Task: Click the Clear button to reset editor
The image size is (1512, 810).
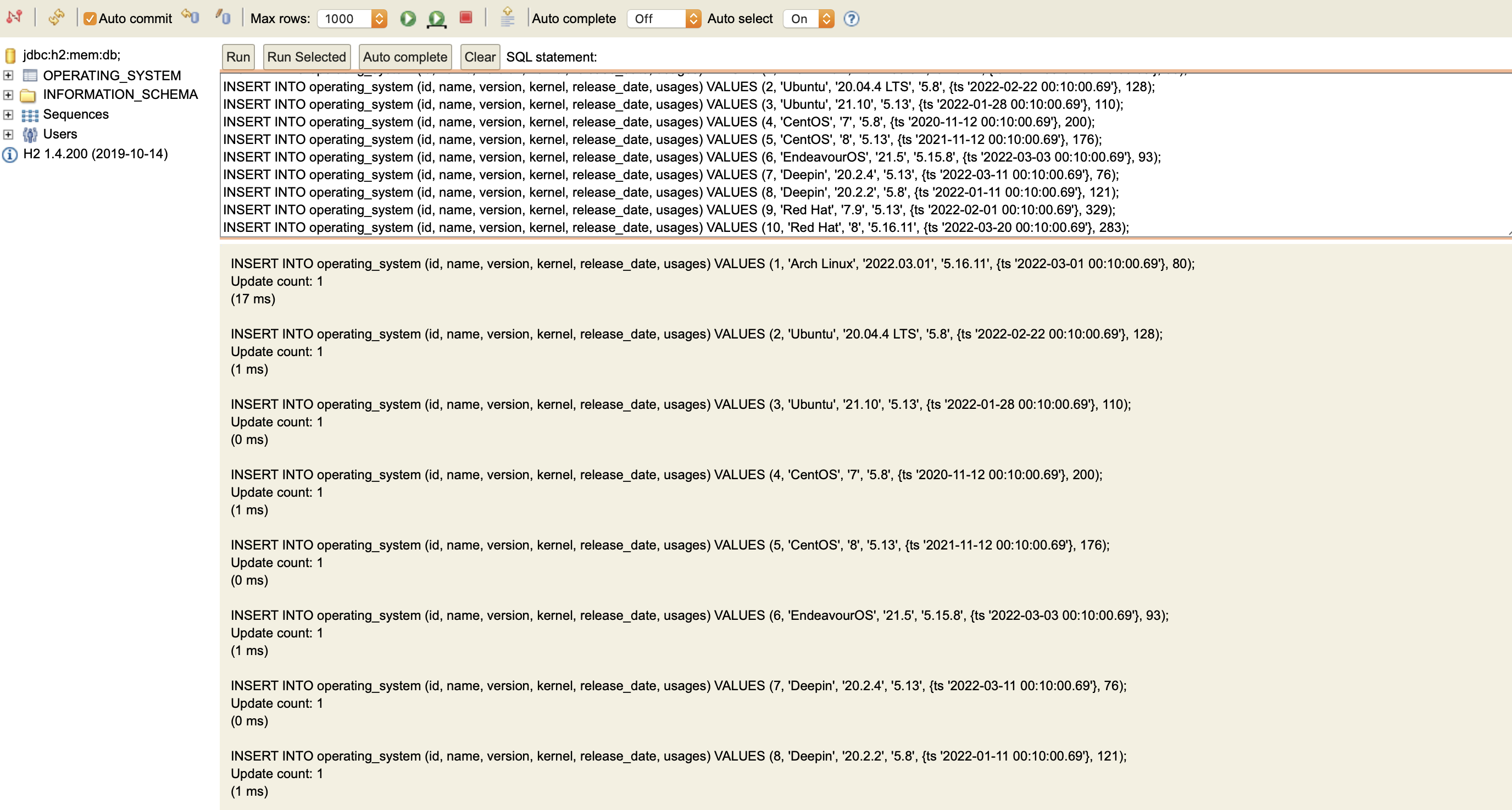Action: click(x=478, y=57)
